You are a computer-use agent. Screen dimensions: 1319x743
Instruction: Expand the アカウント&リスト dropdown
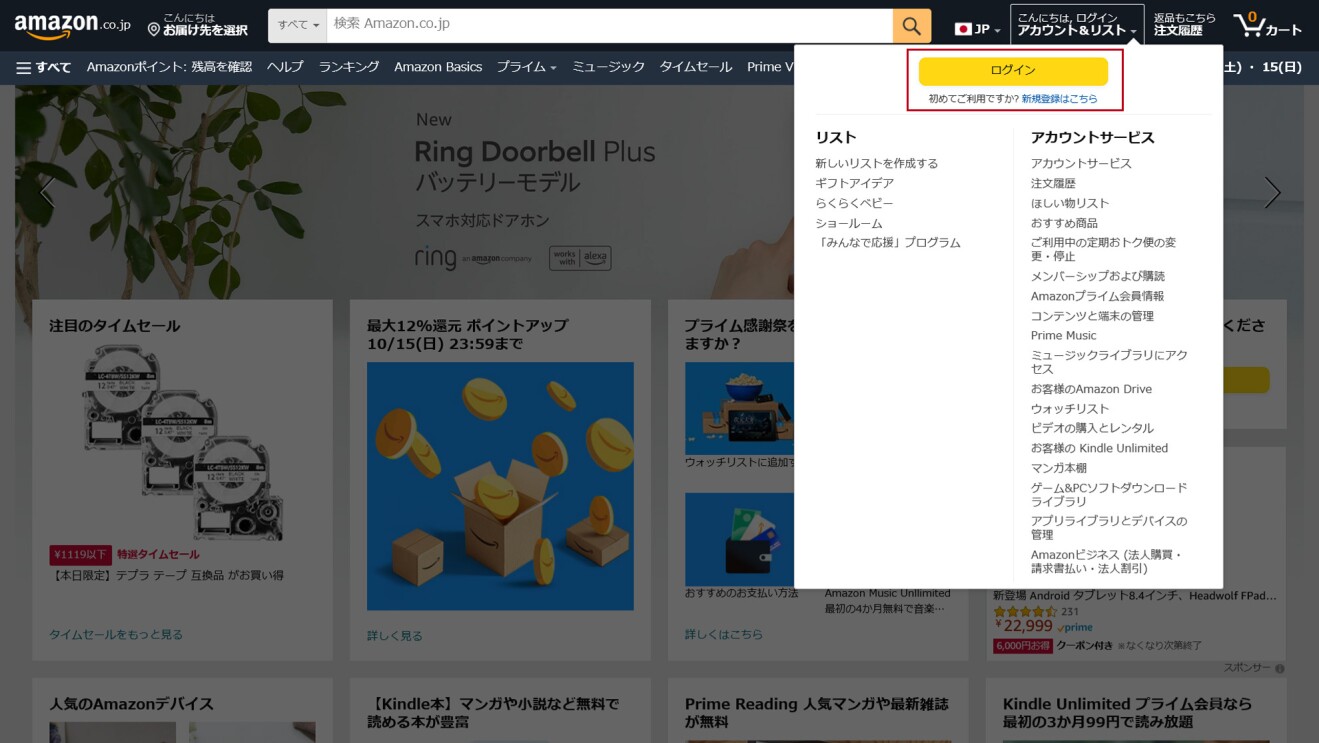[1076, 25]
